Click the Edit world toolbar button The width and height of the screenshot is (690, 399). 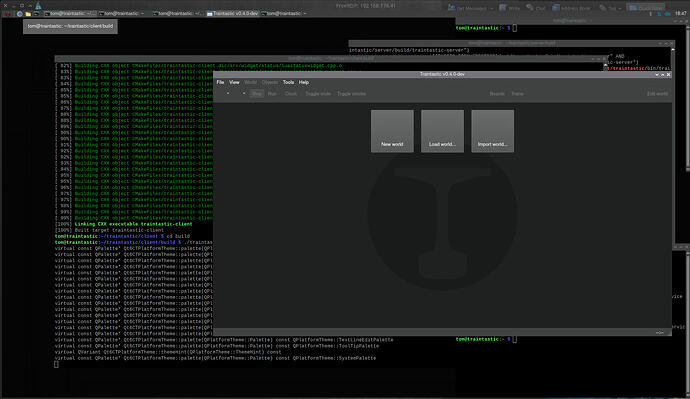(657, 94)
